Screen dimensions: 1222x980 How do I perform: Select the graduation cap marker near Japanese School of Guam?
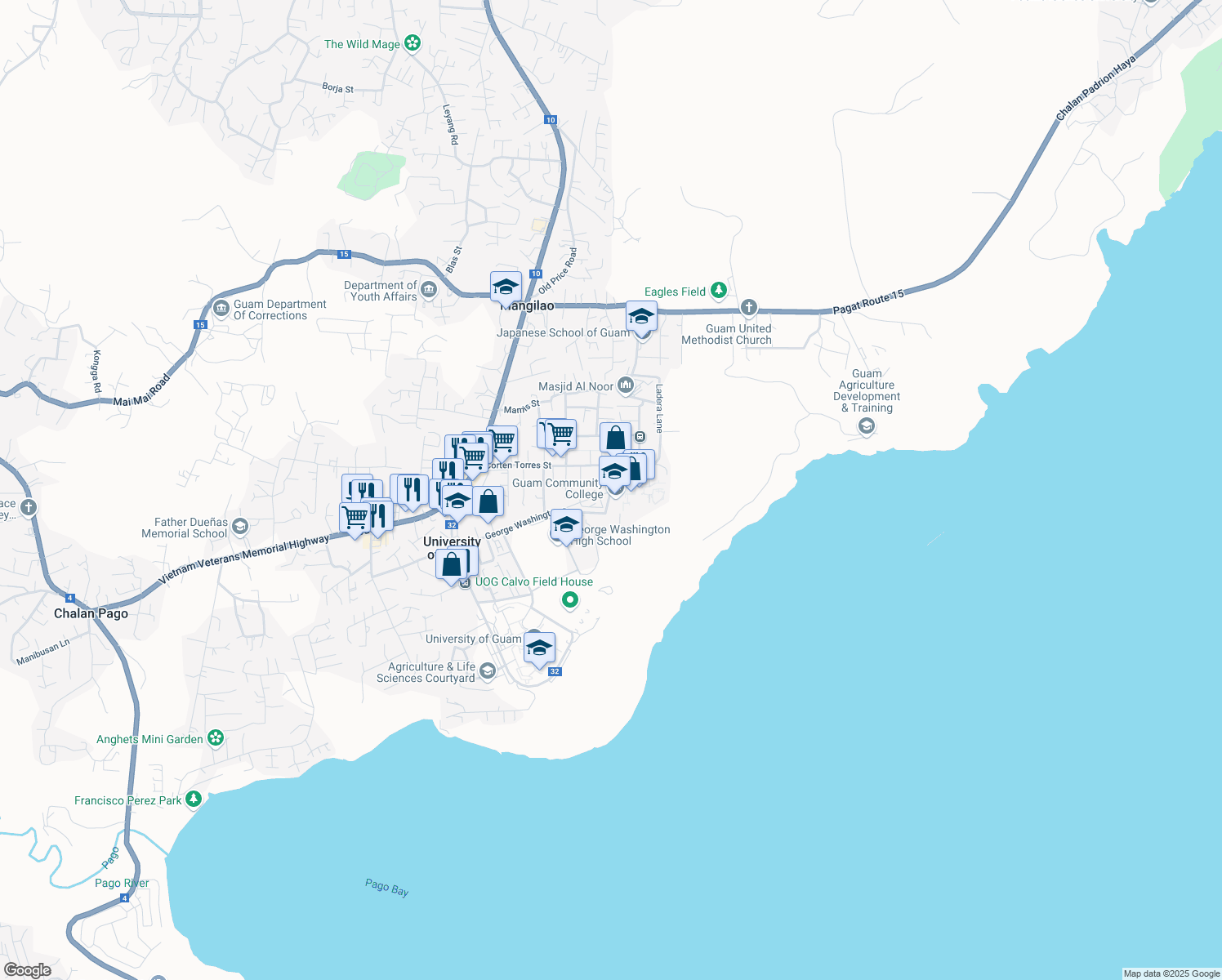tap(641, 316)
